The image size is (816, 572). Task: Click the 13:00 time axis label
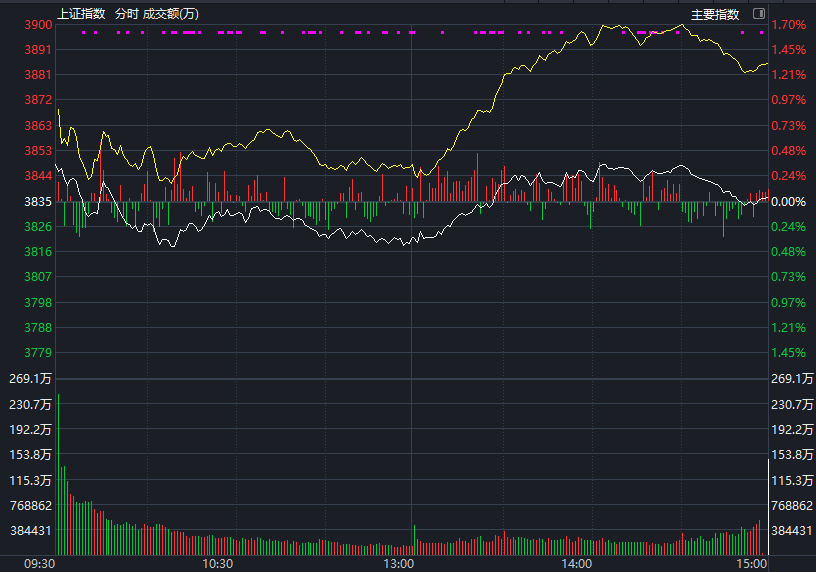399,564
